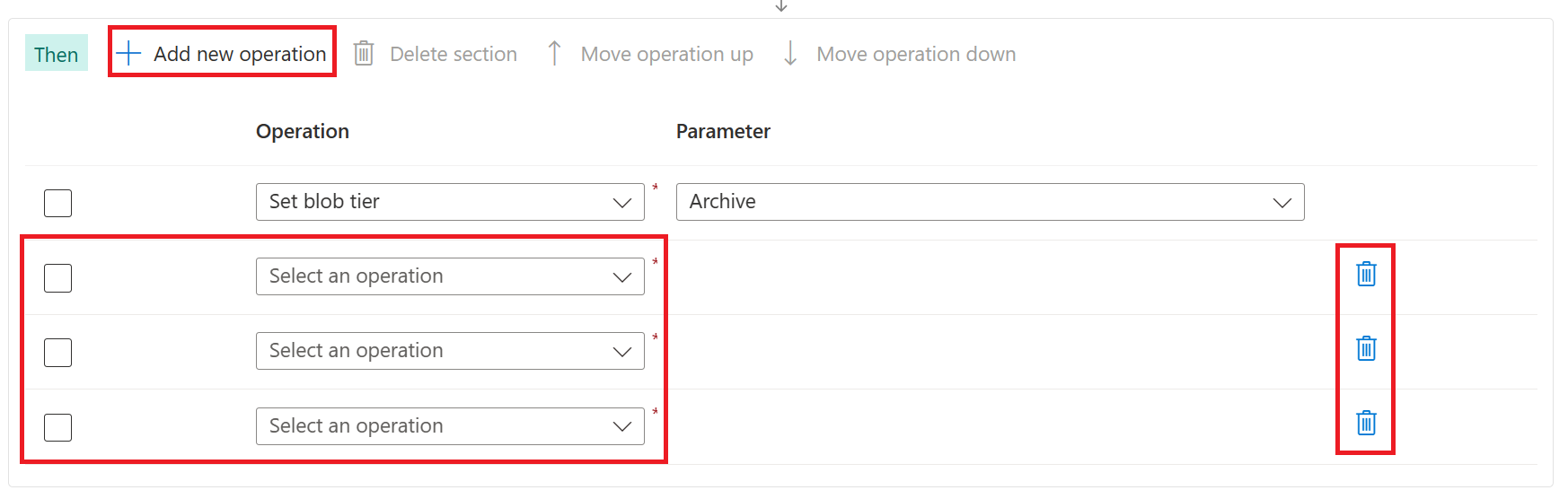Enable the last operation row checkbox
Screen dimensions: 1568x499
(x=58, y=427)
